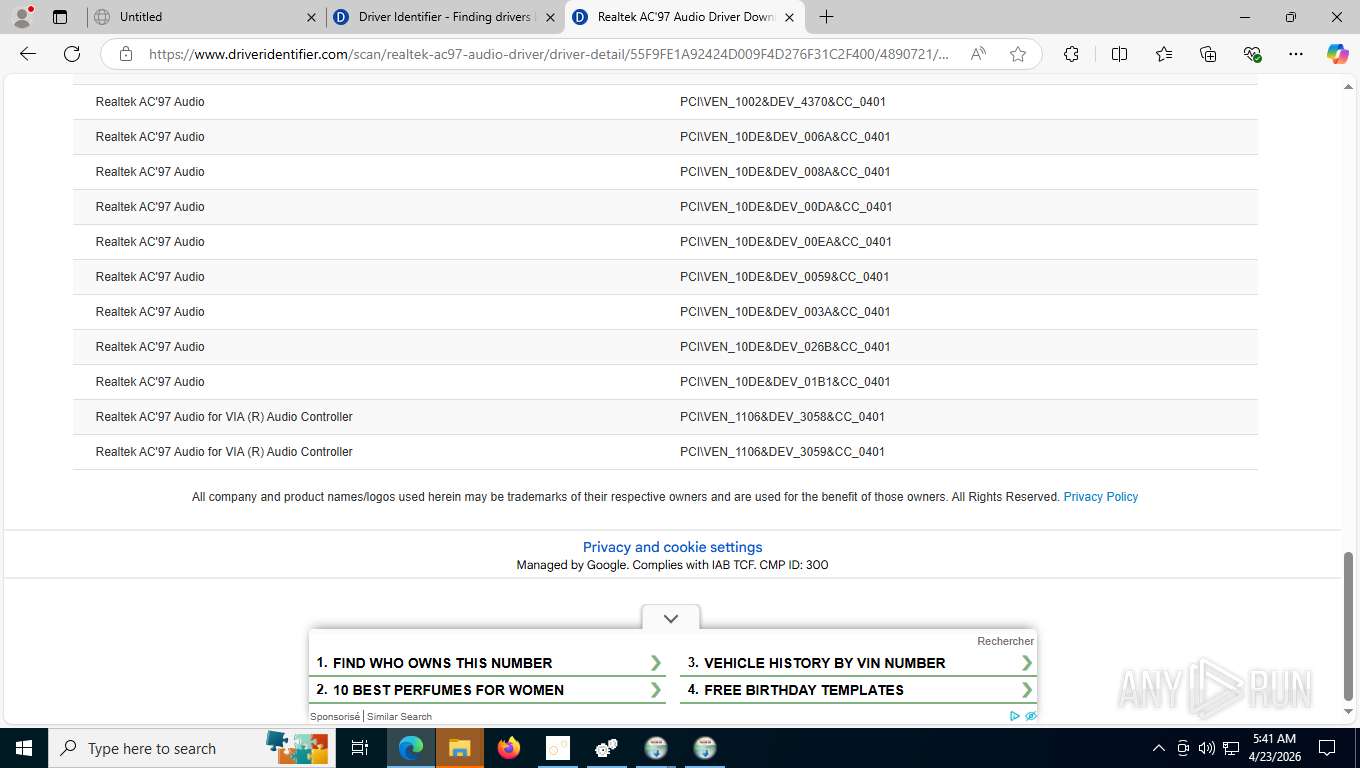Open the Settings and more ellipsis menu

(1296, 54)
